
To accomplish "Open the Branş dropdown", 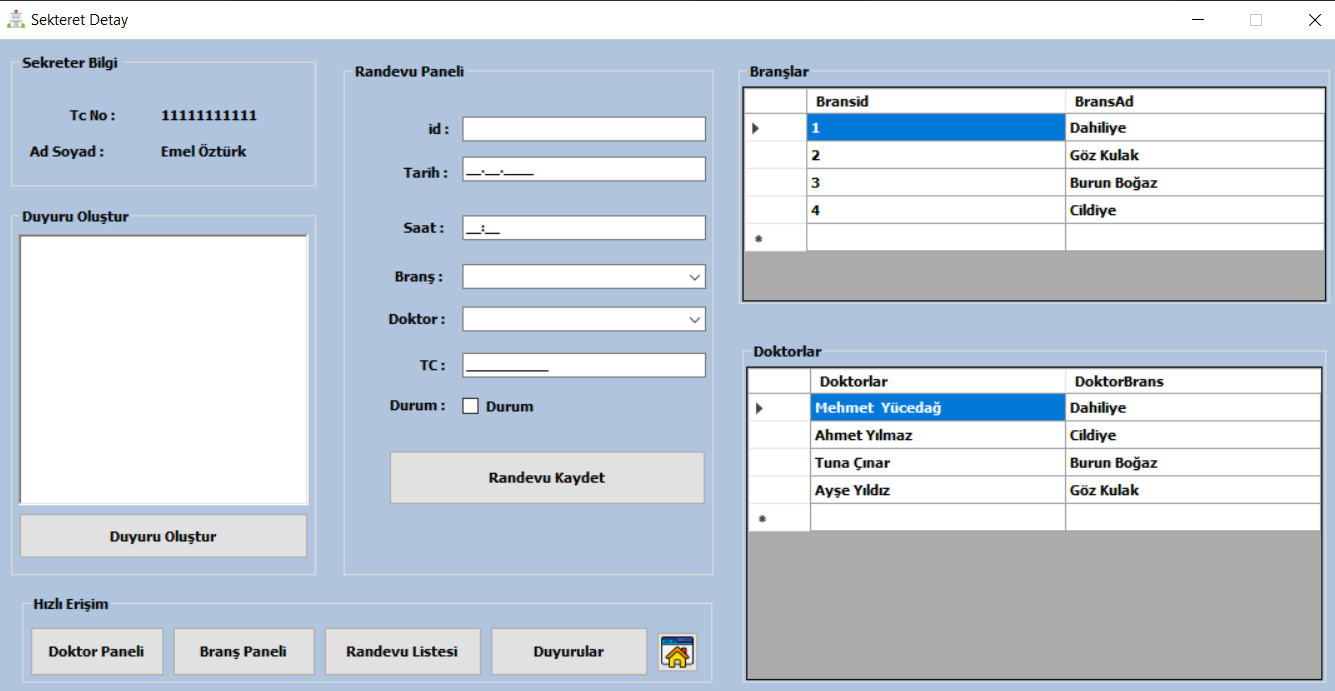I will pos(583,276).
